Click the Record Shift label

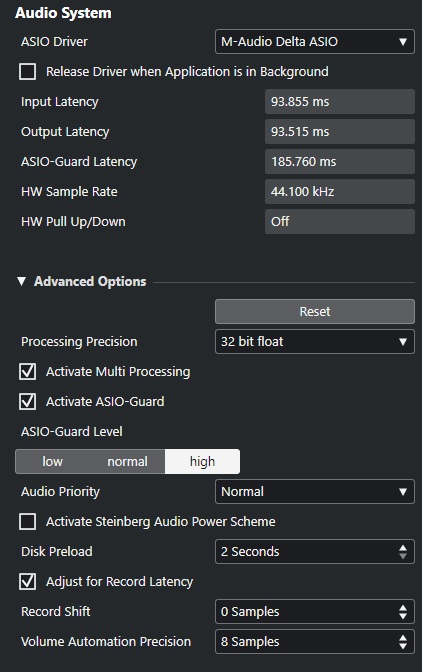click(x=56, y=612)
